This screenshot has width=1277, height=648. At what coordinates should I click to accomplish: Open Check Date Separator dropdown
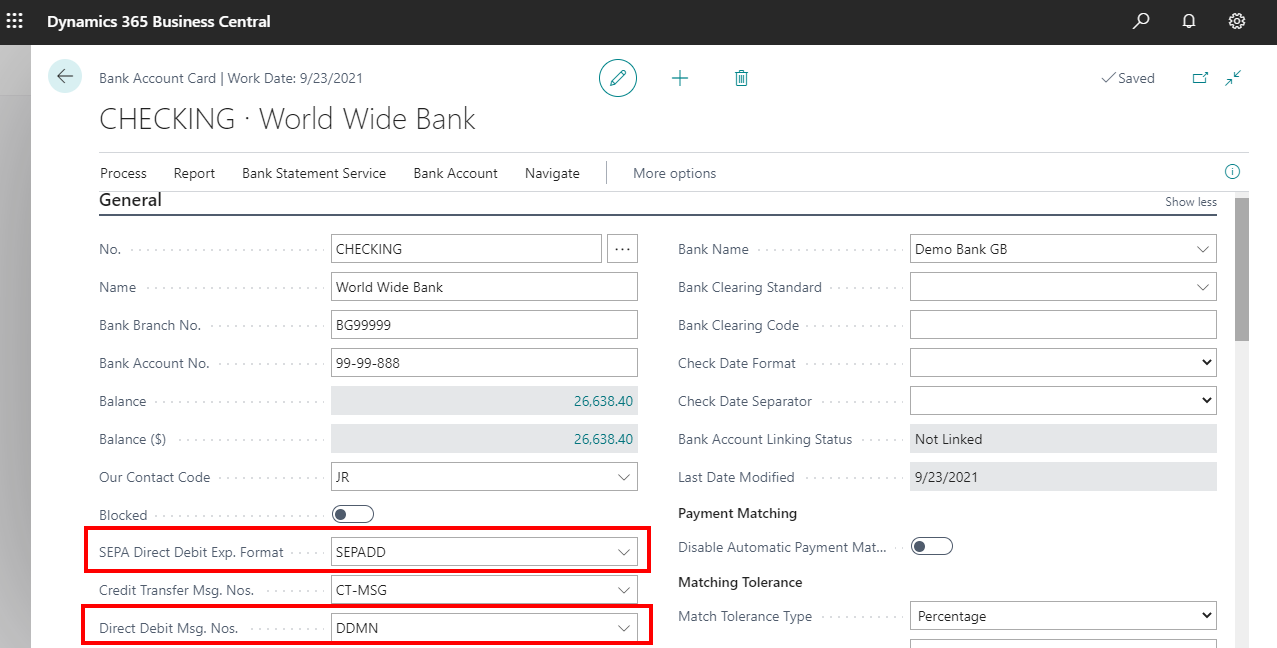(x=1063, y=401)
